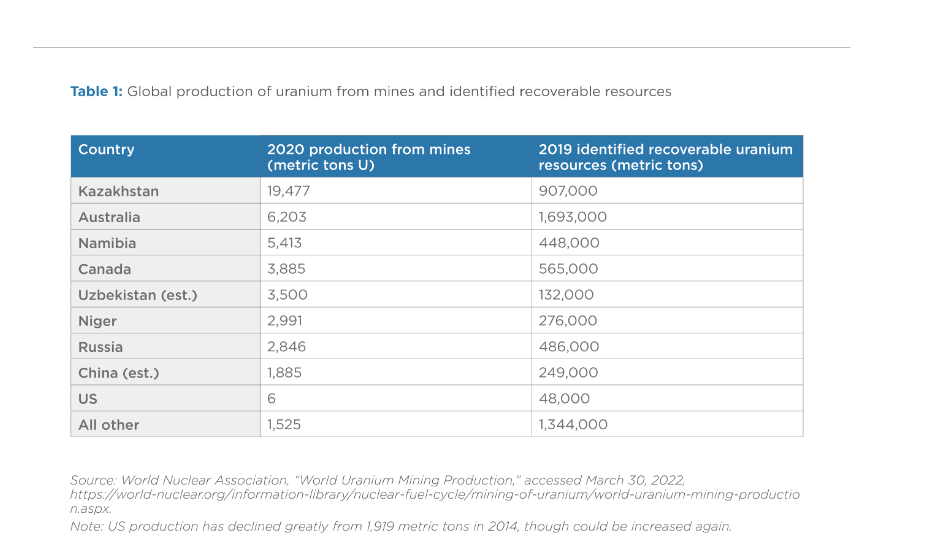Click the 'China (est.)' cell
This screenshot has height=552, width=933.
(119, 373)
